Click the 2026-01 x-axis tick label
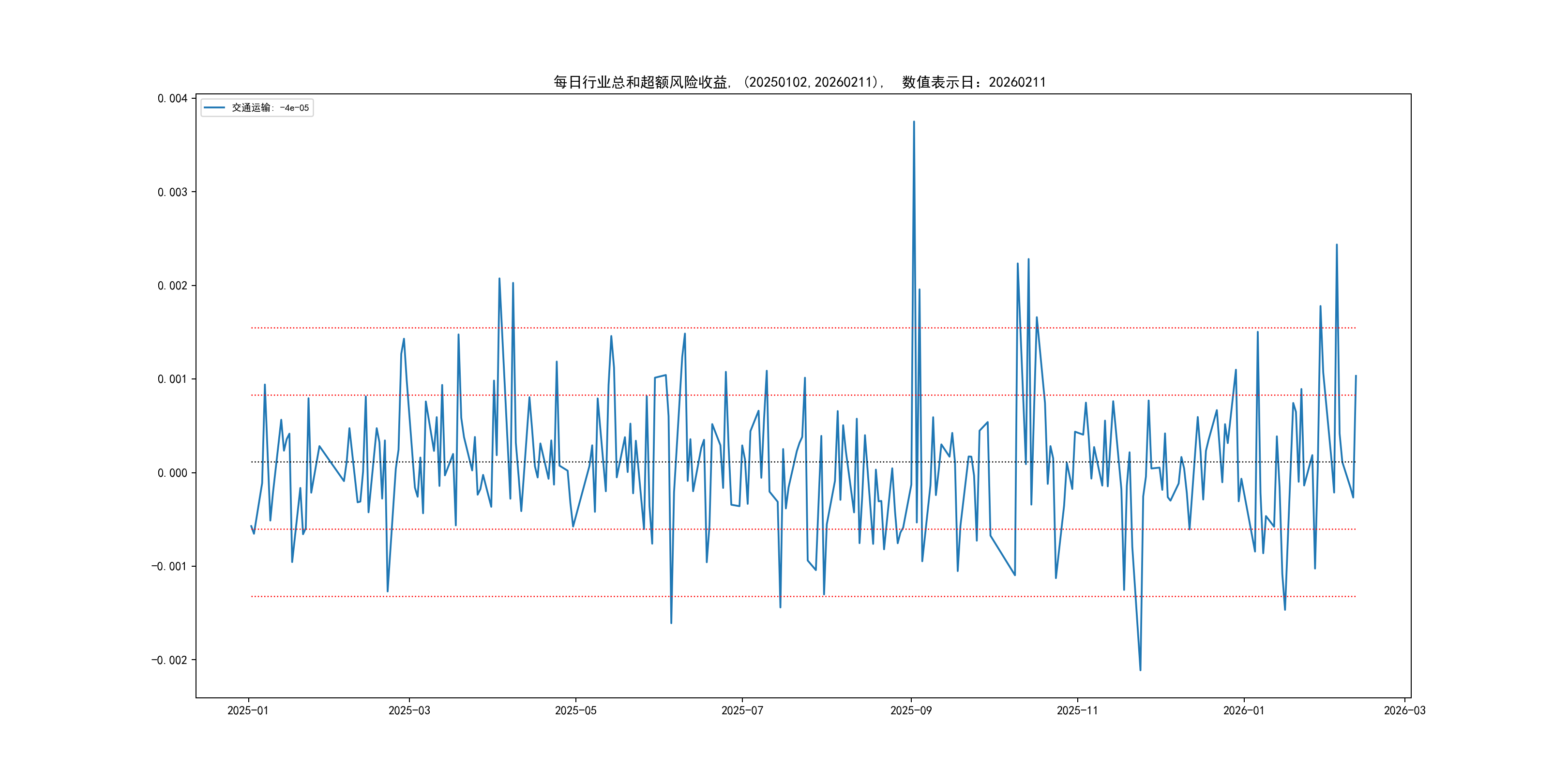Image resolution: width=1568 pixels, height=784 pixels. [x=1244, y=710]
